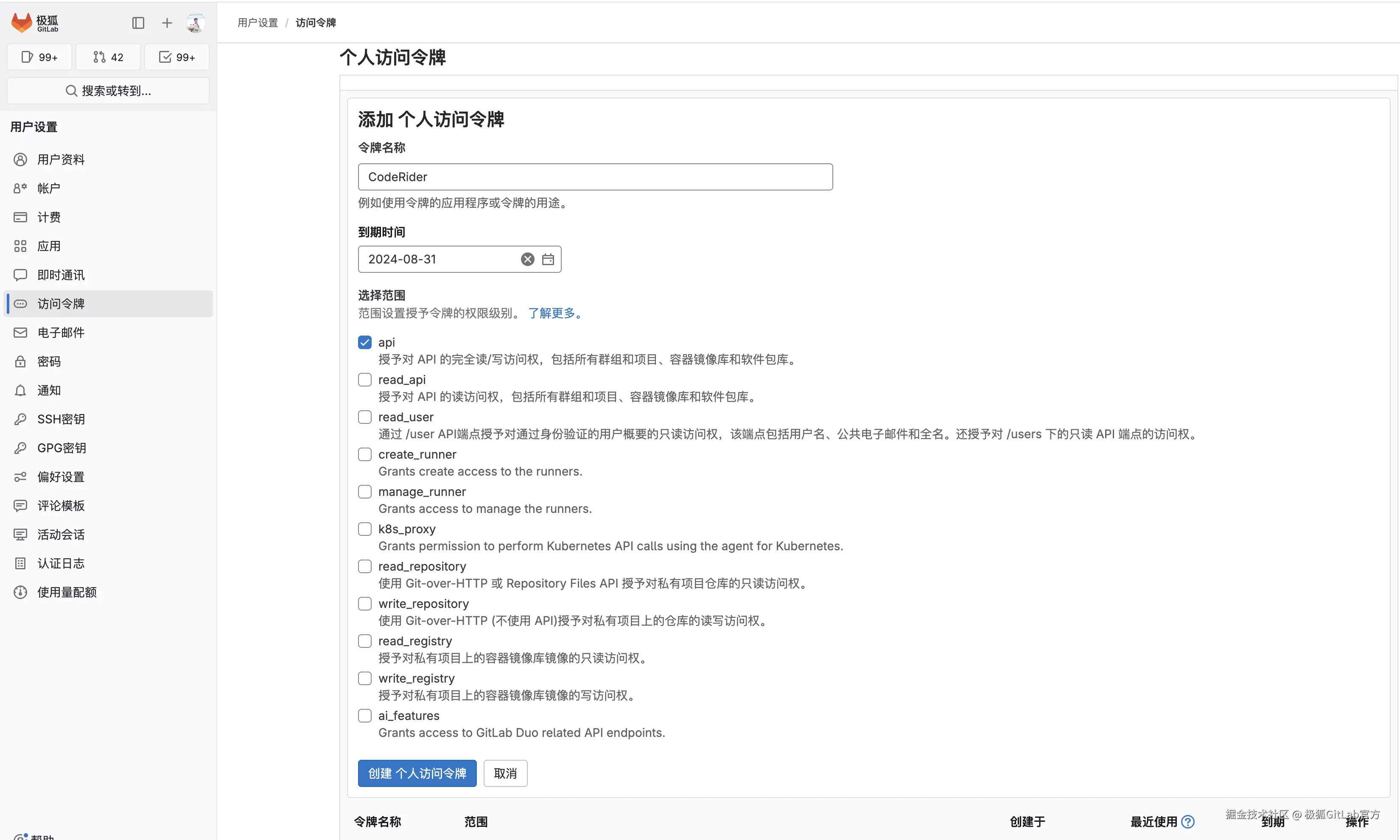The width and height of the screenshot is (1400, 840).
Task: Click the 令牌名称 input with CodeRider
Action: (595, 176)
